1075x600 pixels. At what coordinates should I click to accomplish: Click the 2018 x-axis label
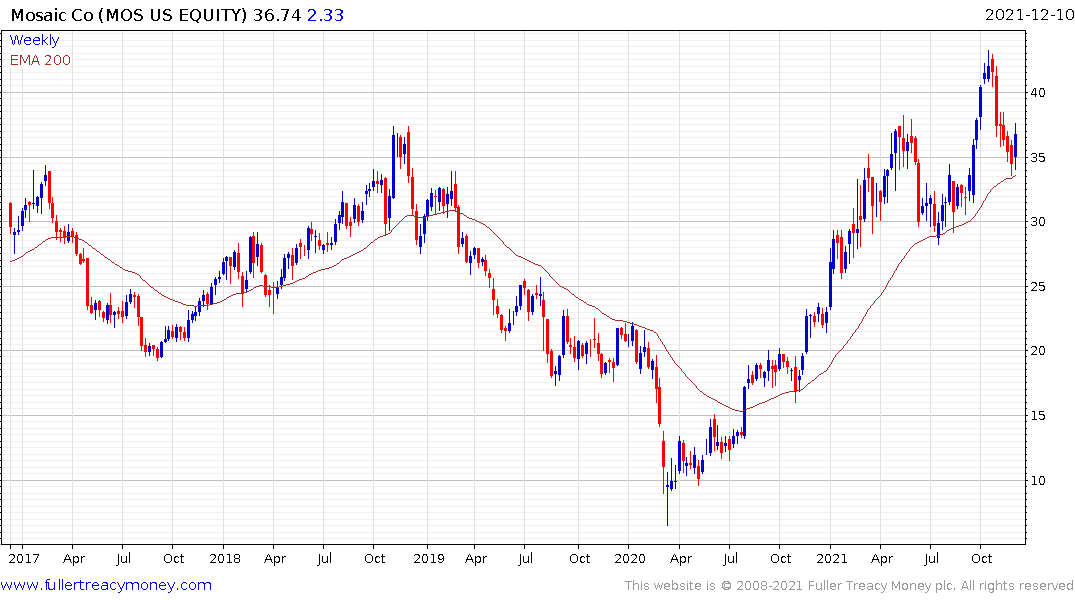(225, 558)
